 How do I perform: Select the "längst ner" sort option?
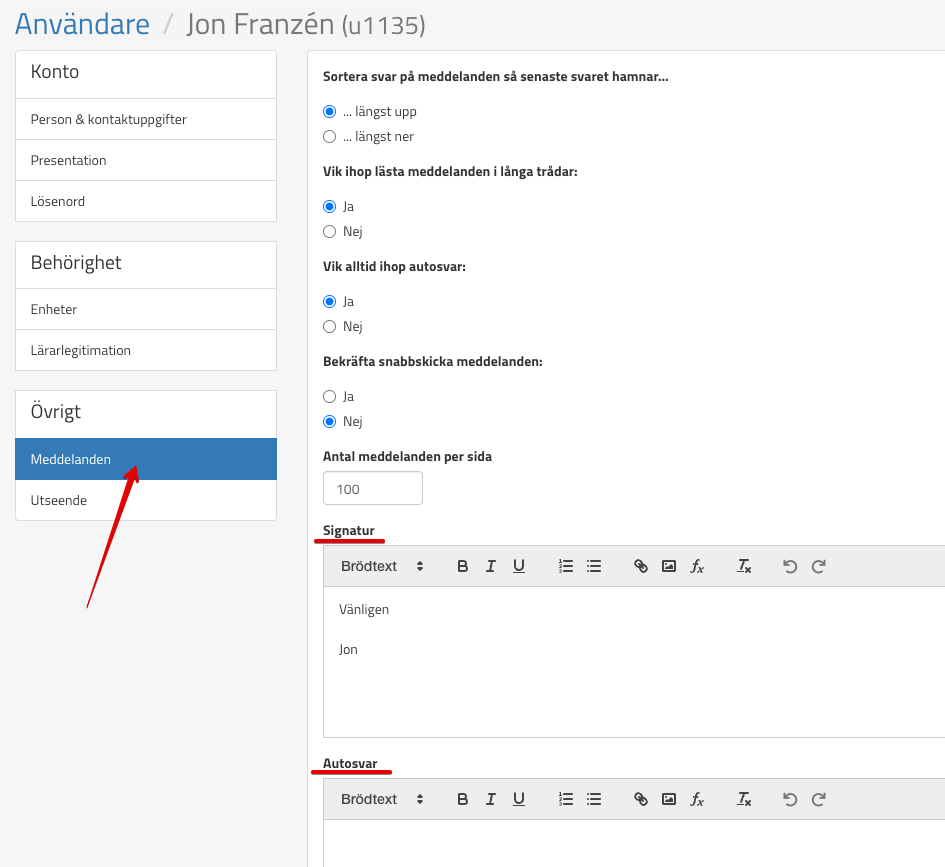[330, 136]
